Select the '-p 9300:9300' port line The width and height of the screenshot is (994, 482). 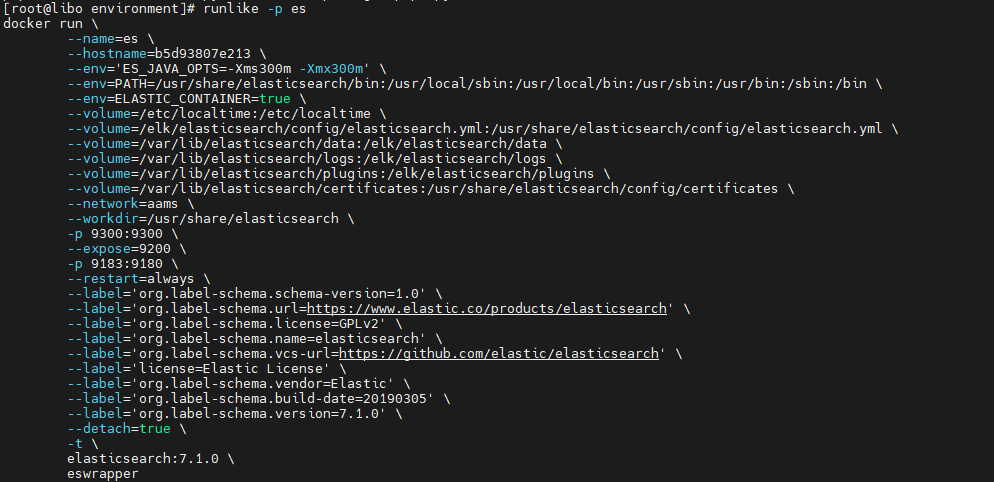pos(122,233)
